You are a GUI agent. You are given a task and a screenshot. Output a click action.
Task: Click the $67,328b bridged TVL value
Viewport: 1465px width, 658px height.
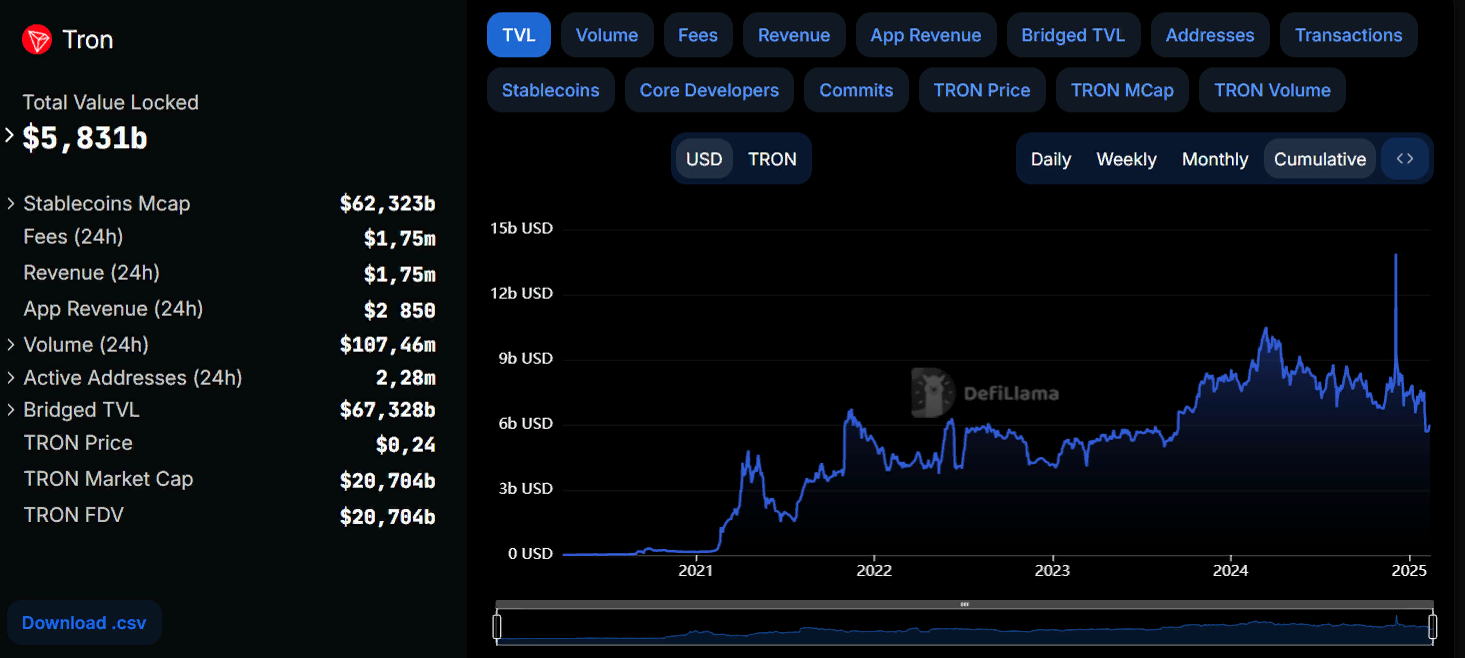(387, 410)
